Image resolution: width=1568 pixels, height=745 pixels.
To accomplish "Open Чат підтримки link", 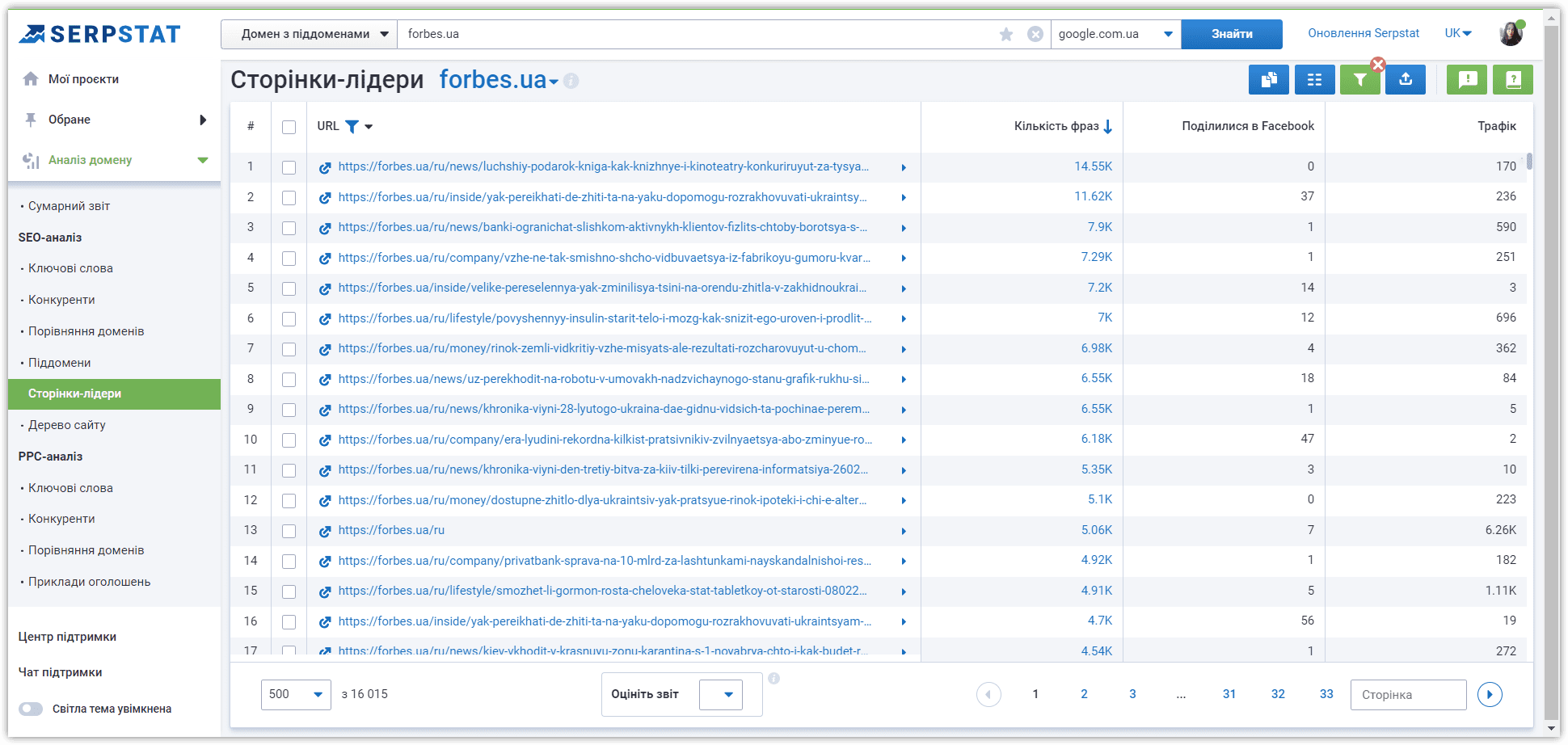I will 60,672.
